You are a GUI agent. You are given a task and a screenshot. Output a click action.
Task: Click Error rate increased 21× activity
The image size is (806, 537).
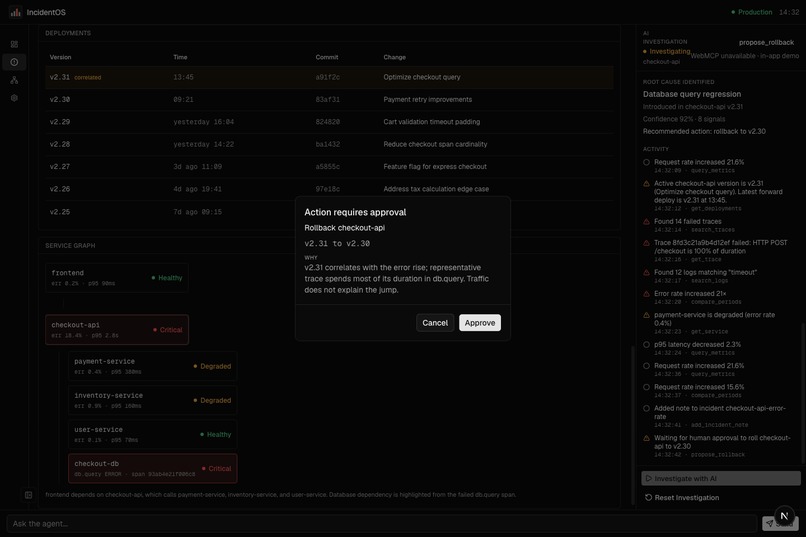[x=690, y=293]
